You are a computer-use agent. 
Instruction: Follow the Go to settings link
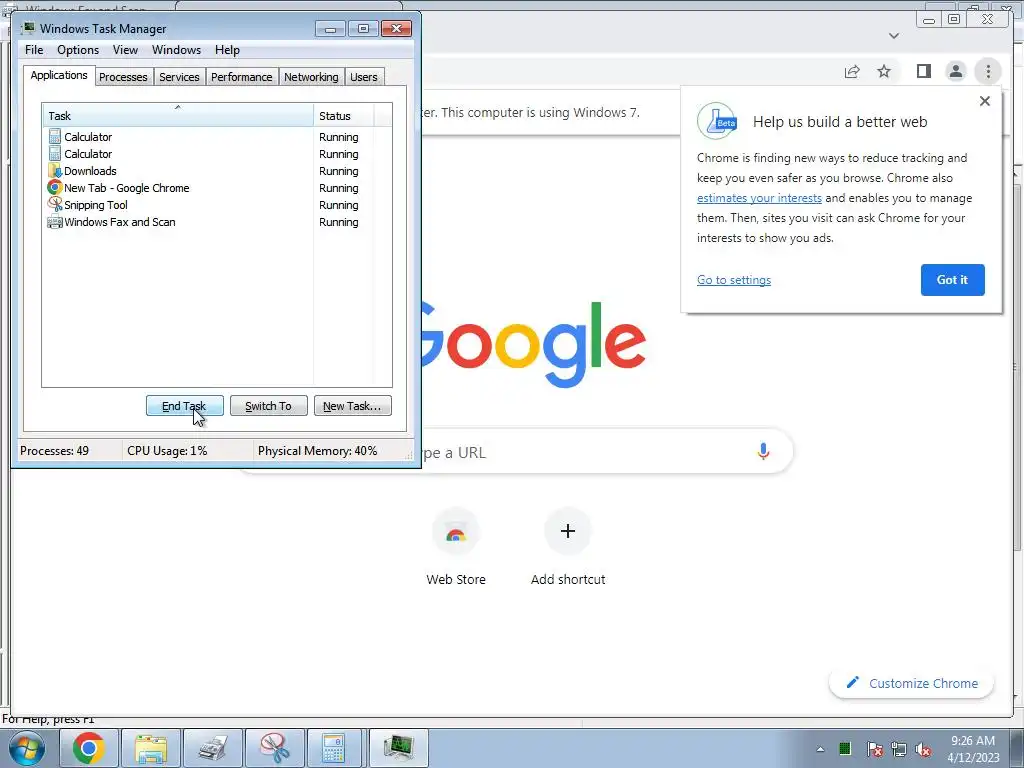(733, 280)
